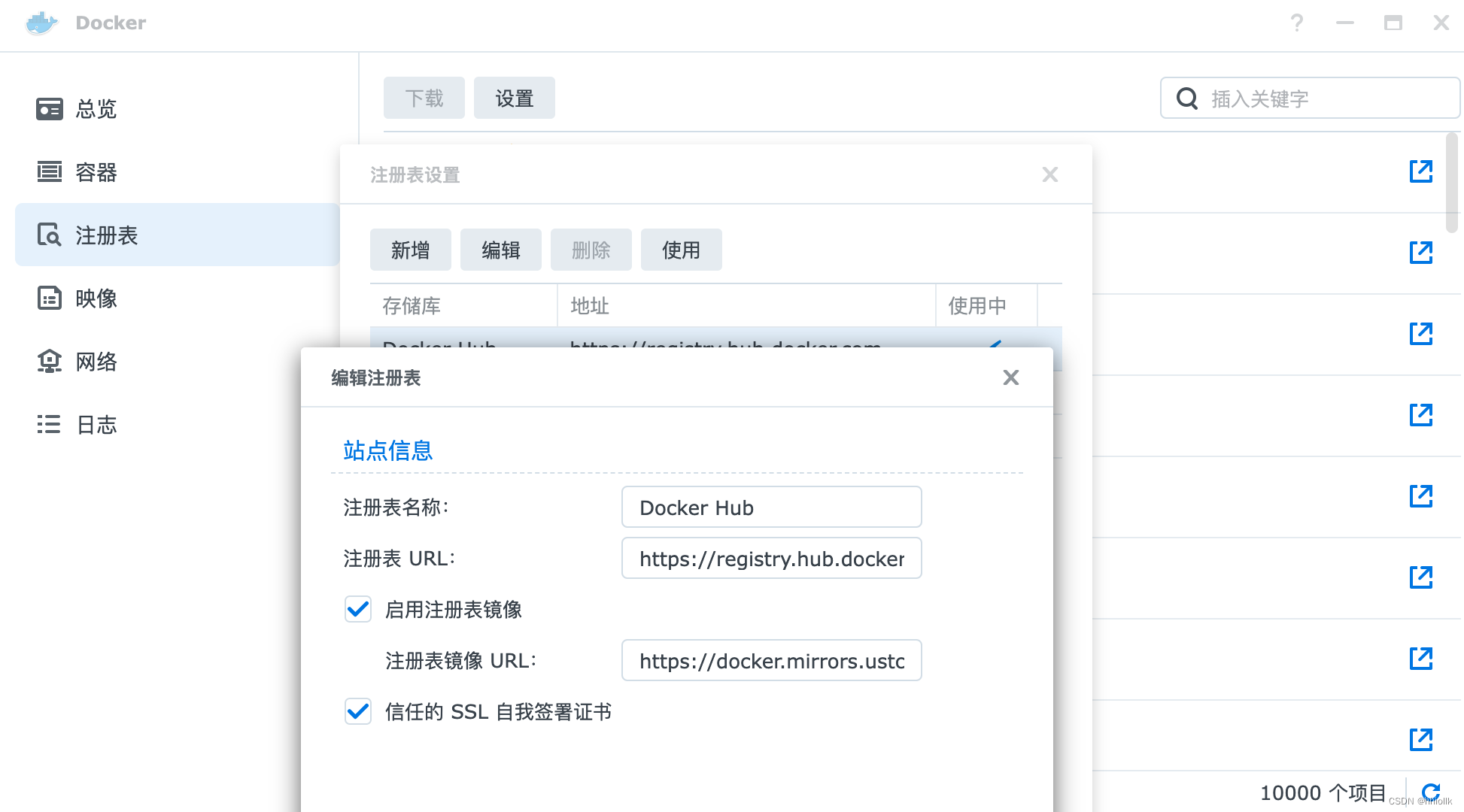Open the 日志 logs section

point(96,425)
